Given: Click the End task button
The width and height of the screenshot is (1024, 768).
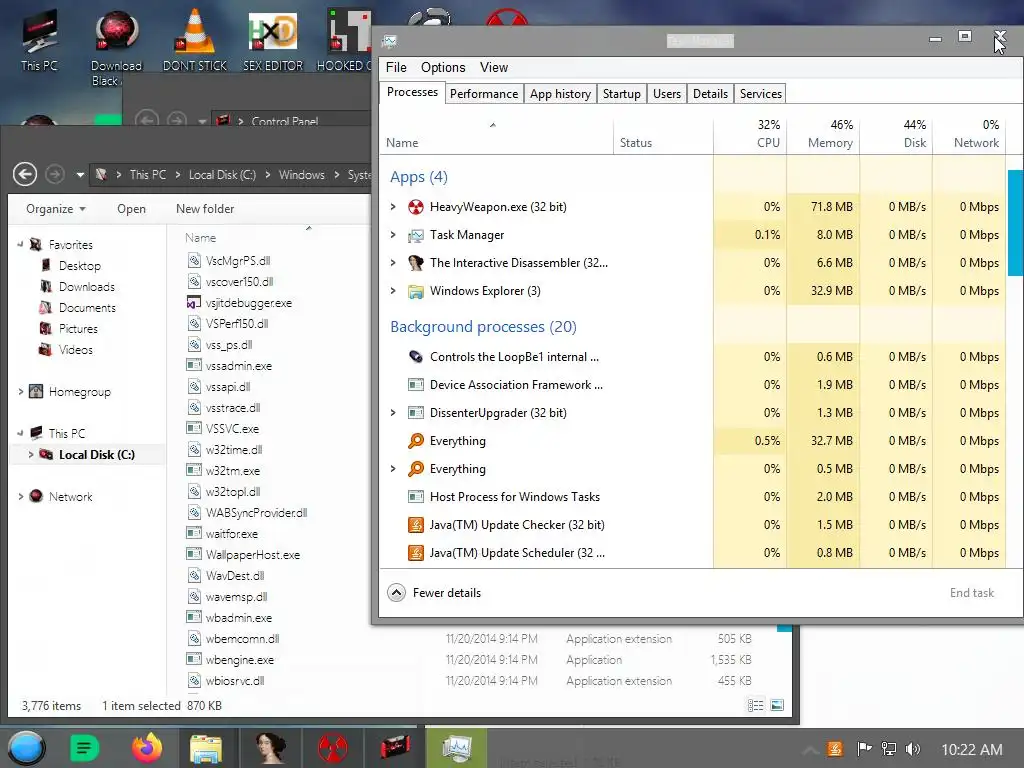Looking at the screenshot, I should pos(972,593).
